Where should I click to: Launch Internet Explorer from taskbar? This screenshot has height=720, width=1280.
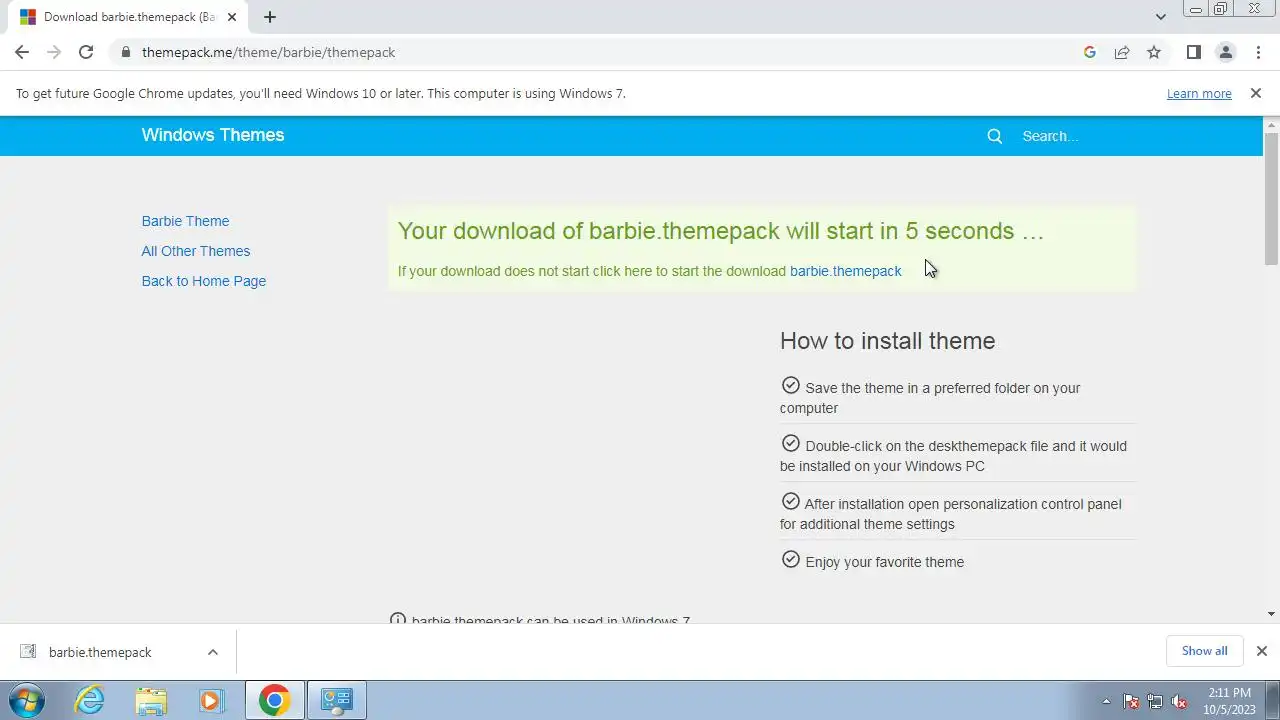click(90, 700)
